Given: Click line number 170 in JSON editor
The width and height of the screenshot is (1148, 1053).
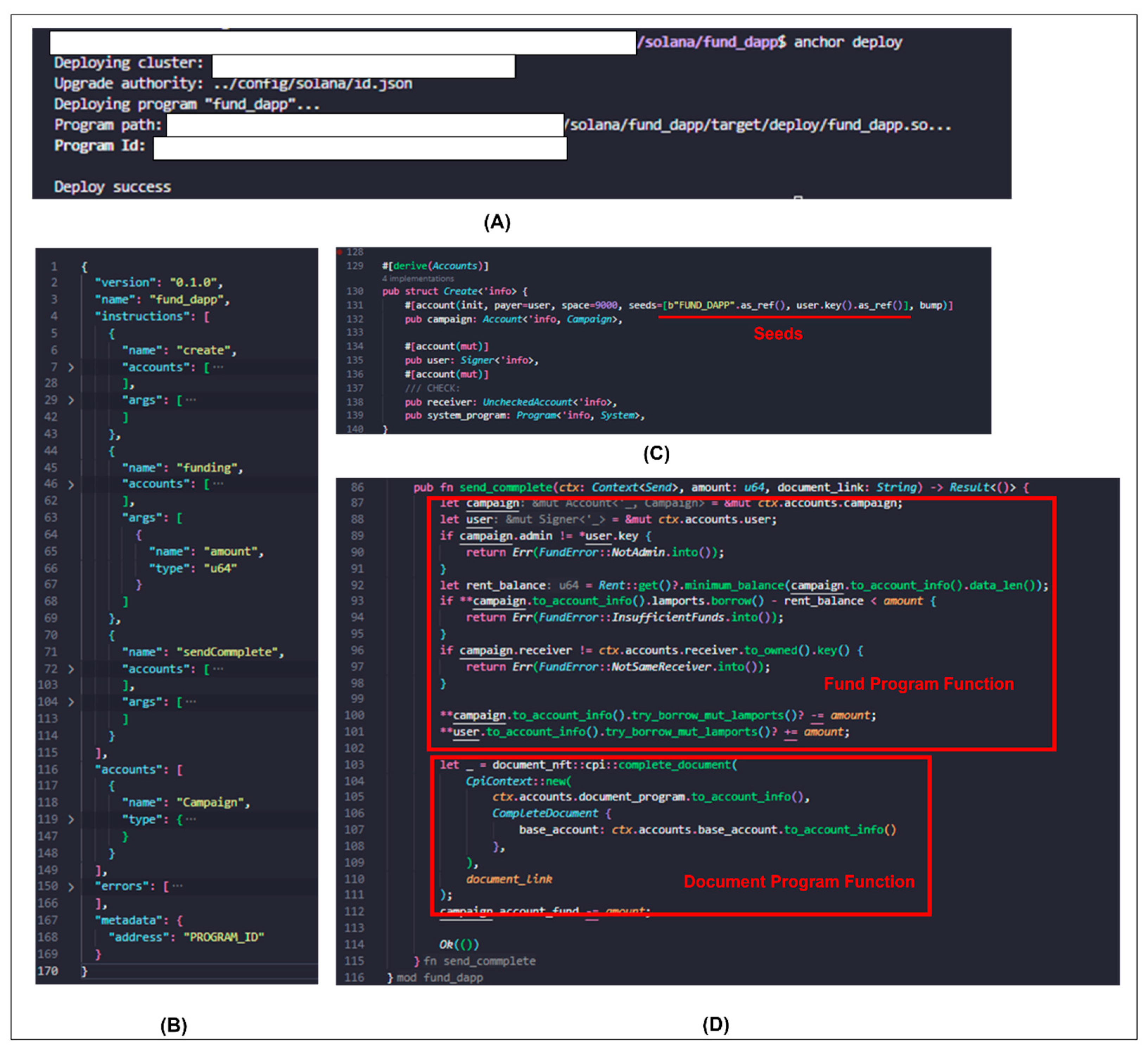Looking at the screenshot, I should click(x=48, y=971).
